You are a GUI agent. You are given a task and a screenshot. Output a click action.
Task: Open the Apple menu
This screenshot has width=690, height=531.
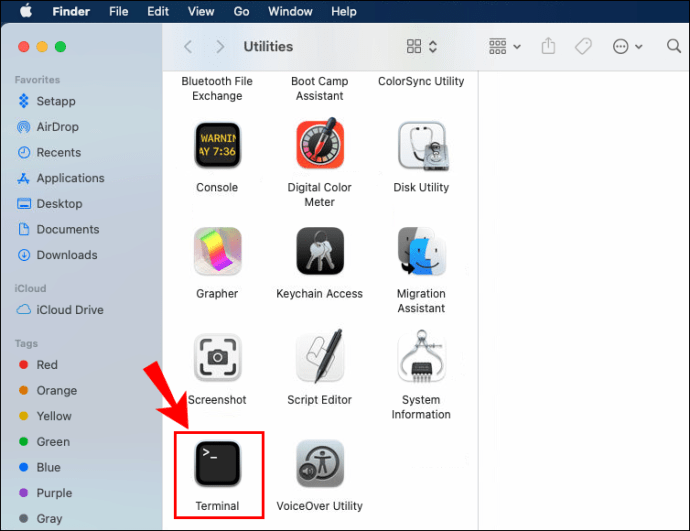point(26,11)
